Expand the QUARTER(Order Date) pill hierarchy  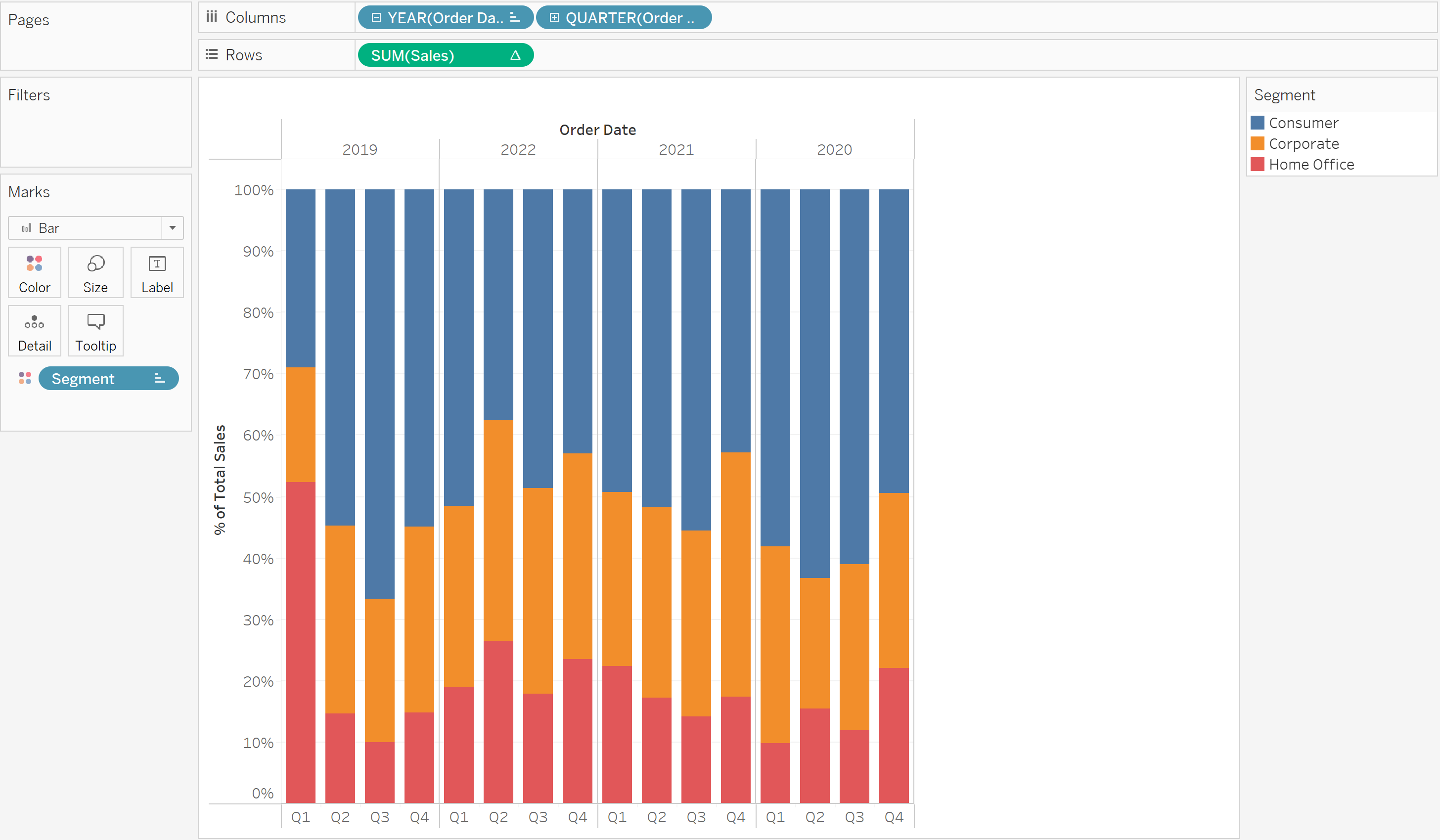(554, 18)
